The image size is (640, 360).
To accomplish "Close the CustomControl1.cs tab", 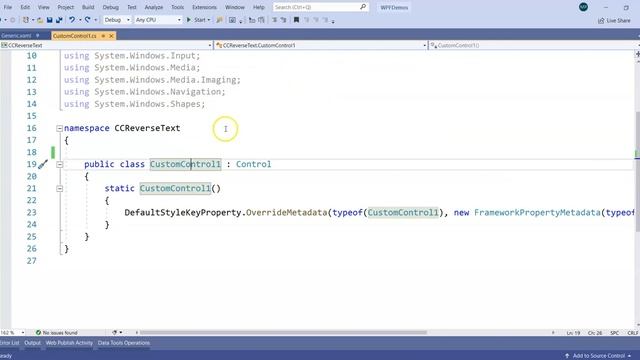I will click(111, 36).
